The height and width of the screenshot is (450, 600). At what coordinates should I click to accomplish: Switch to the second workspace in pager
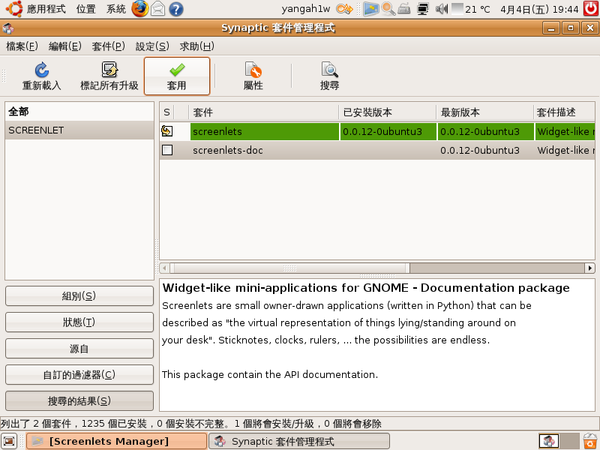pos(570,441)
